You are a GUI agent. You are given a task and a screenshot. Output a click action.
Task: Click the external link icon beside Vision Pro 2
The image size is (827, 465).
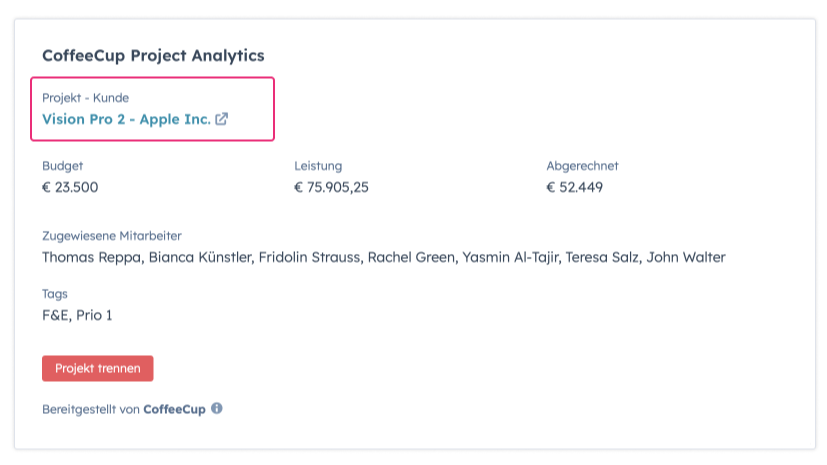pos(222,119)
